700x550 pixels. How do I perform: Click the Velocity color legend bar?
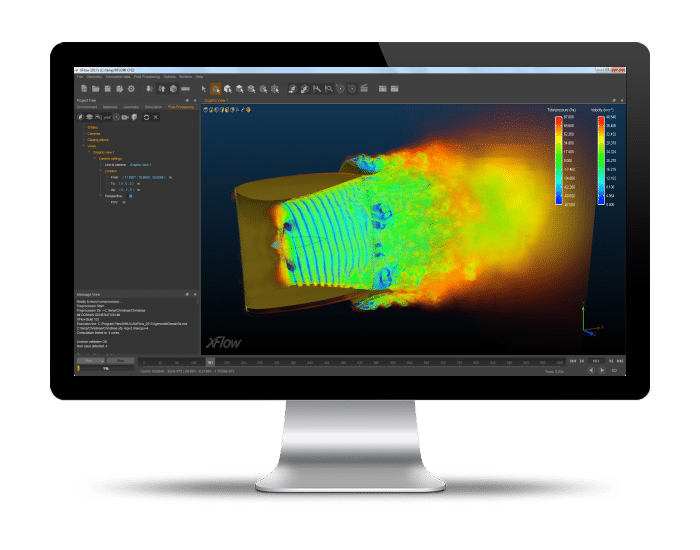(x=601, y=160)
